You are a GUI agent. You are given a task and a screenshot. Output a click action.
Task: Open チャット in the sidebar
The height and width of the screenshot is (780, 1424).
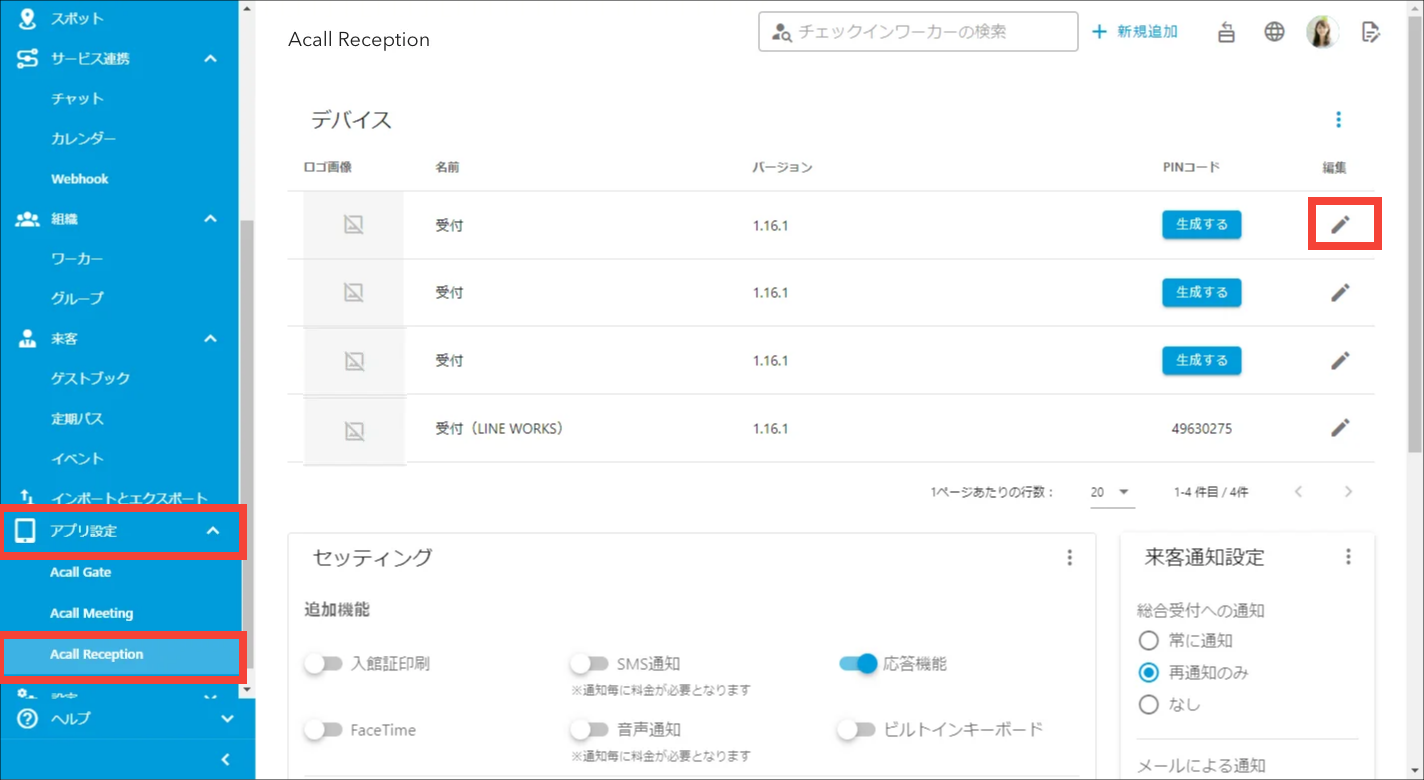(x=77, y=99)
